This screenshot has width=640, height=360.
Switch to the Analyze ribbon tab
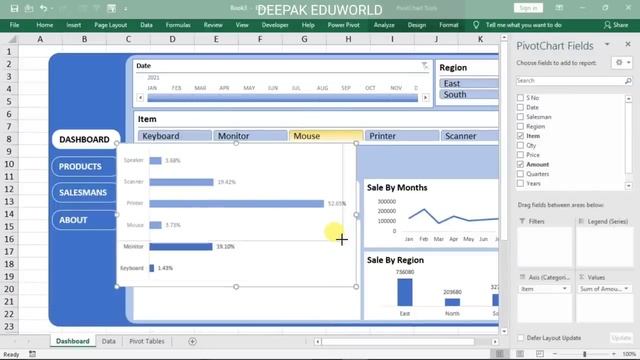point(384,25)
